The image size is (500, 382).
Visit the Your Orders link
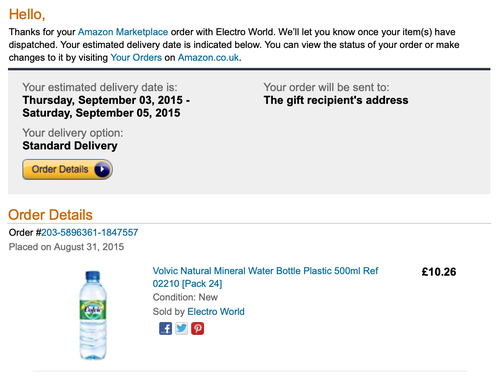[x=136, y=57]
